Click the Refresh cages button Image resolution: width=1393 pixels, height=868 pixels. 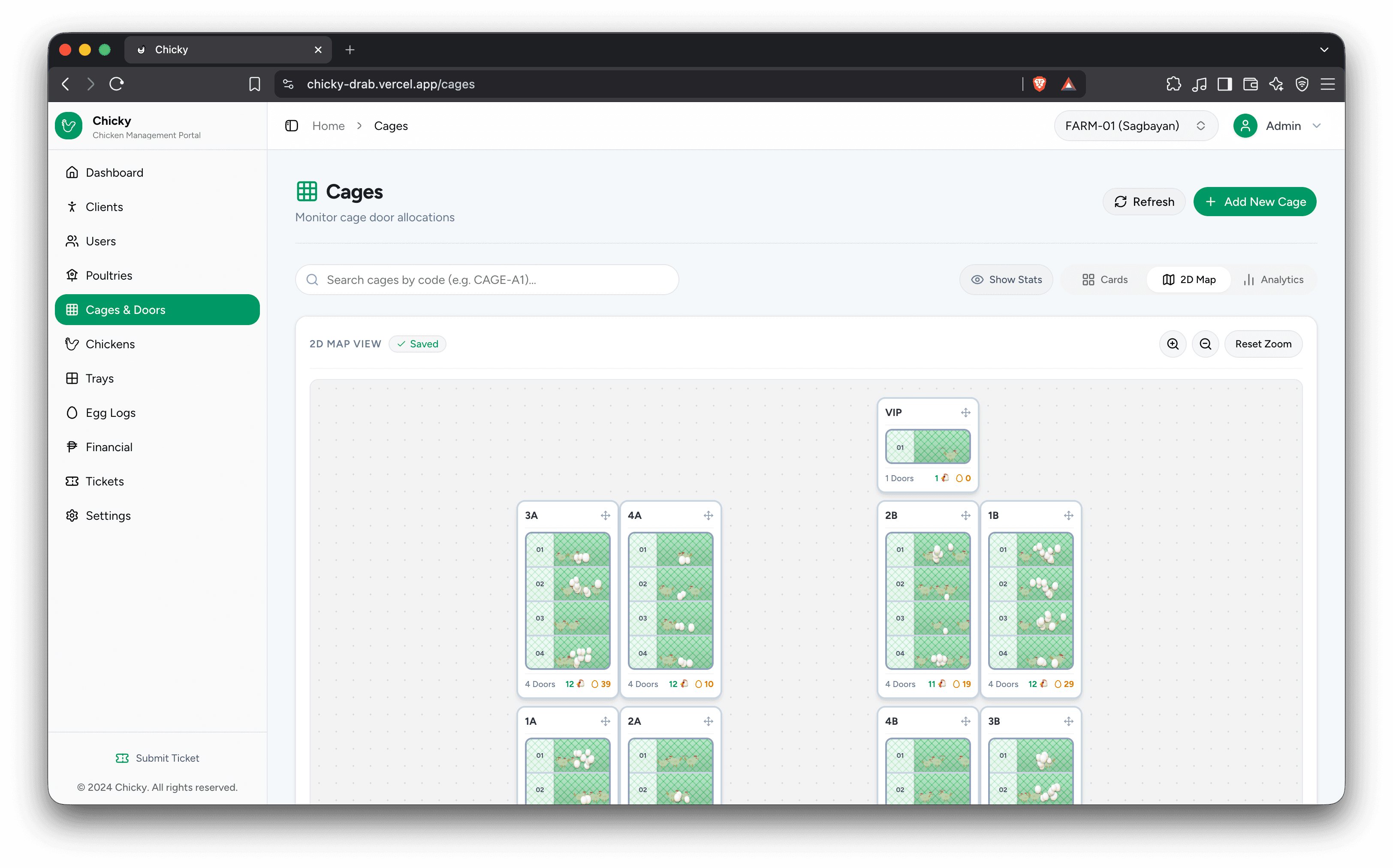point(1144,202)
